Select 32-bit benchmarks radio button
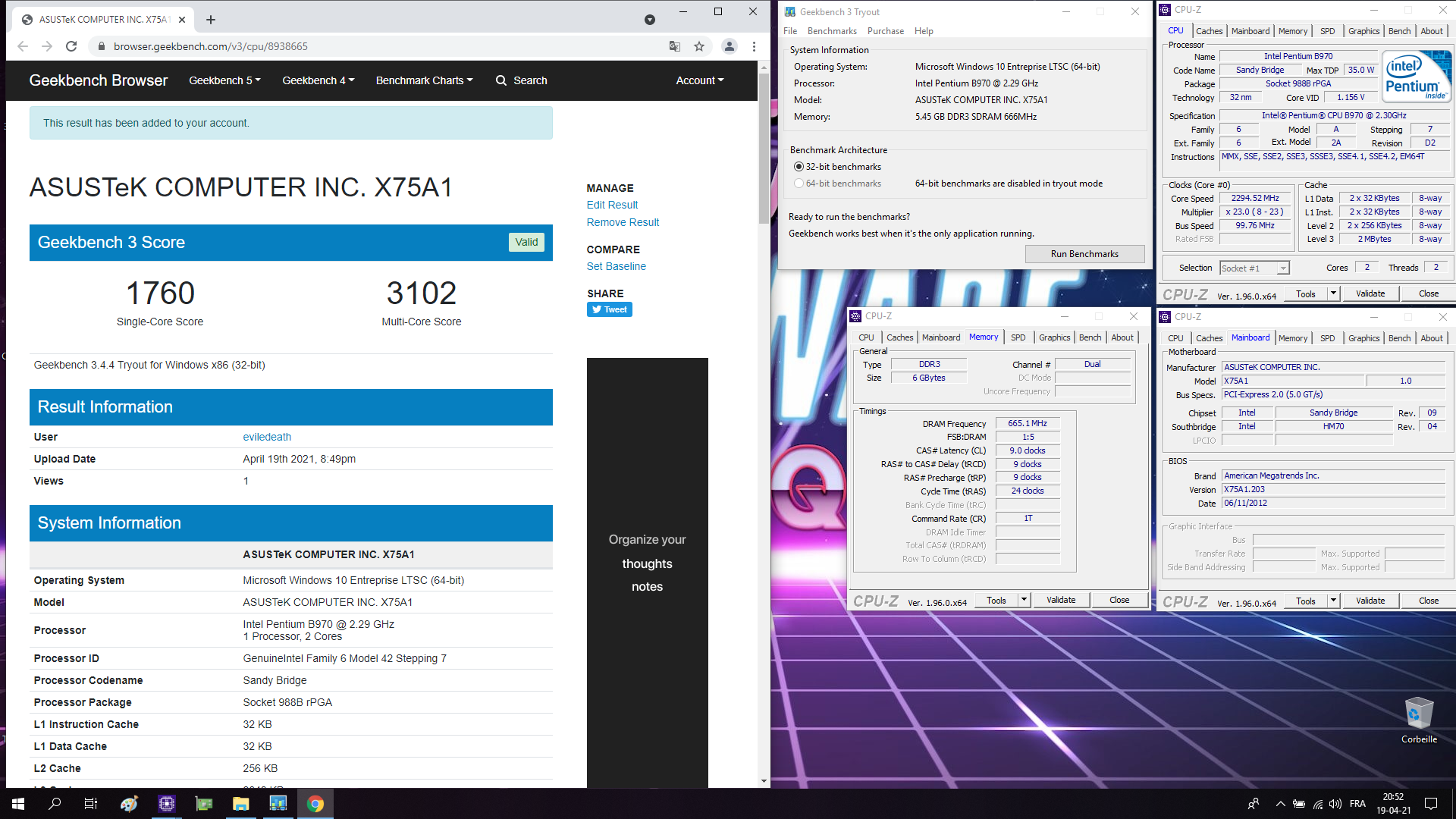 pyautogui.click(x=799, y=167)
